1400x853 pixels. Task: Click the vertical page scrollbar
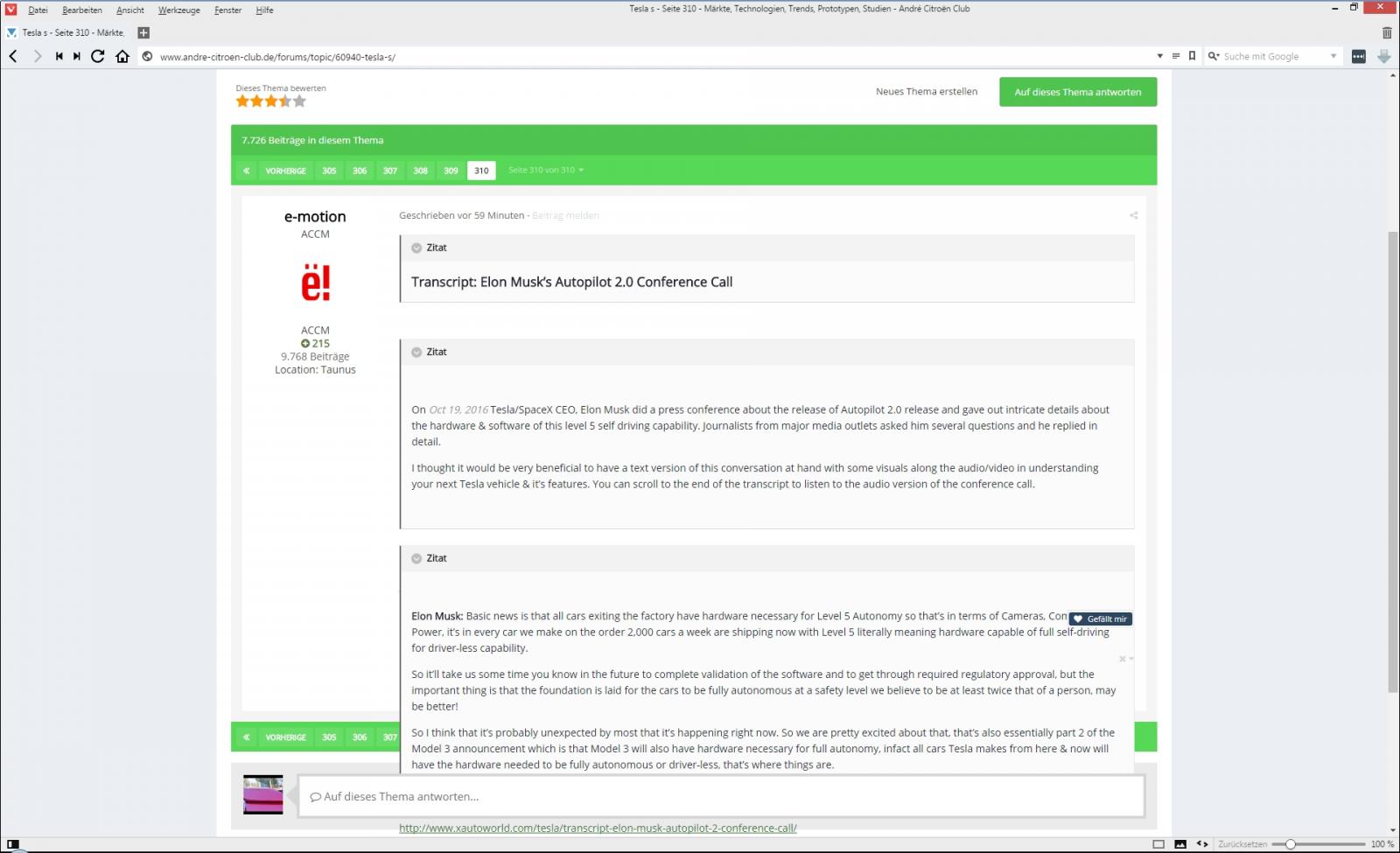click(1392, 461)
